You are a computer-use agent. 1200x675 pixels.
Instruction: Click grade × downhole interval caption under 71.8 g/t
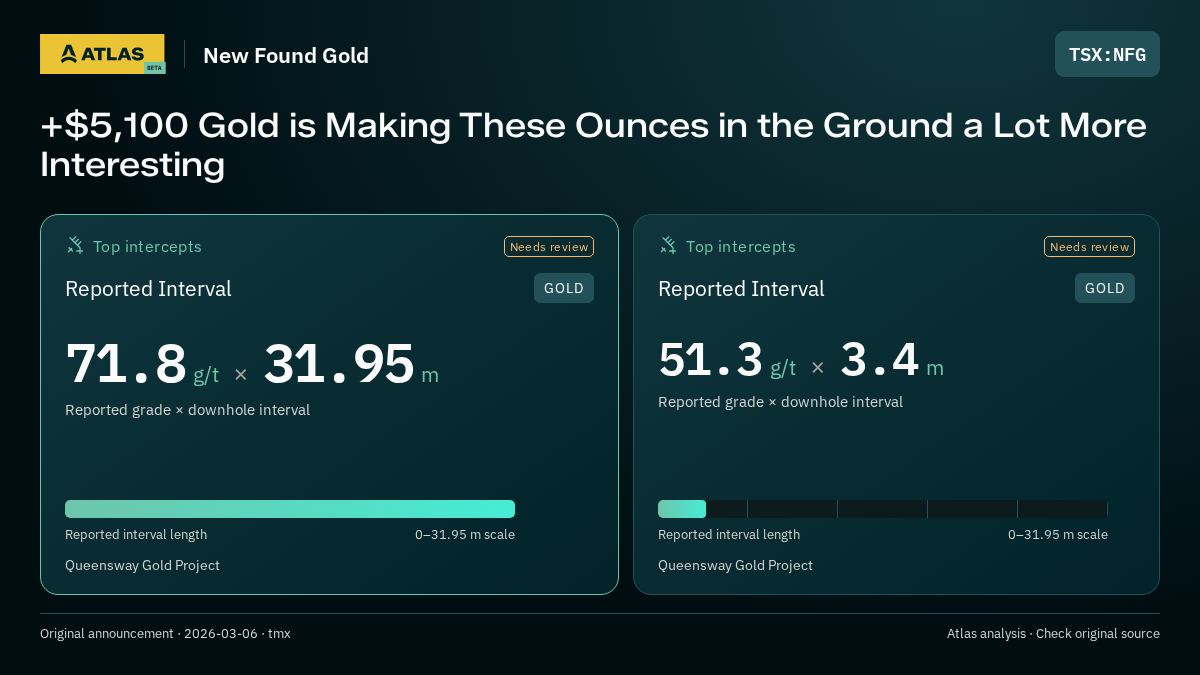pos(187,410)
